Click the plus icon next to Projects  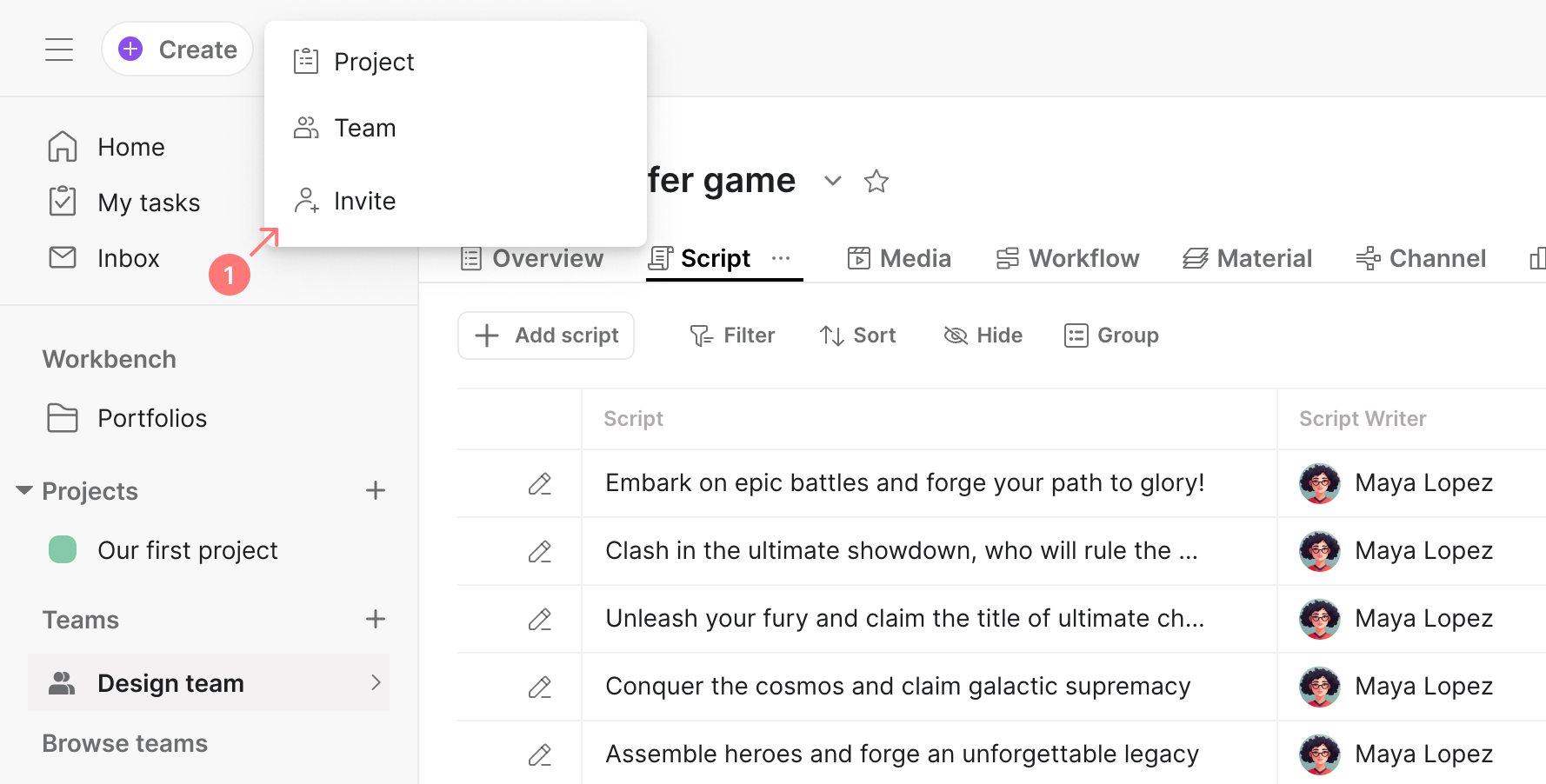click(375, 491)
